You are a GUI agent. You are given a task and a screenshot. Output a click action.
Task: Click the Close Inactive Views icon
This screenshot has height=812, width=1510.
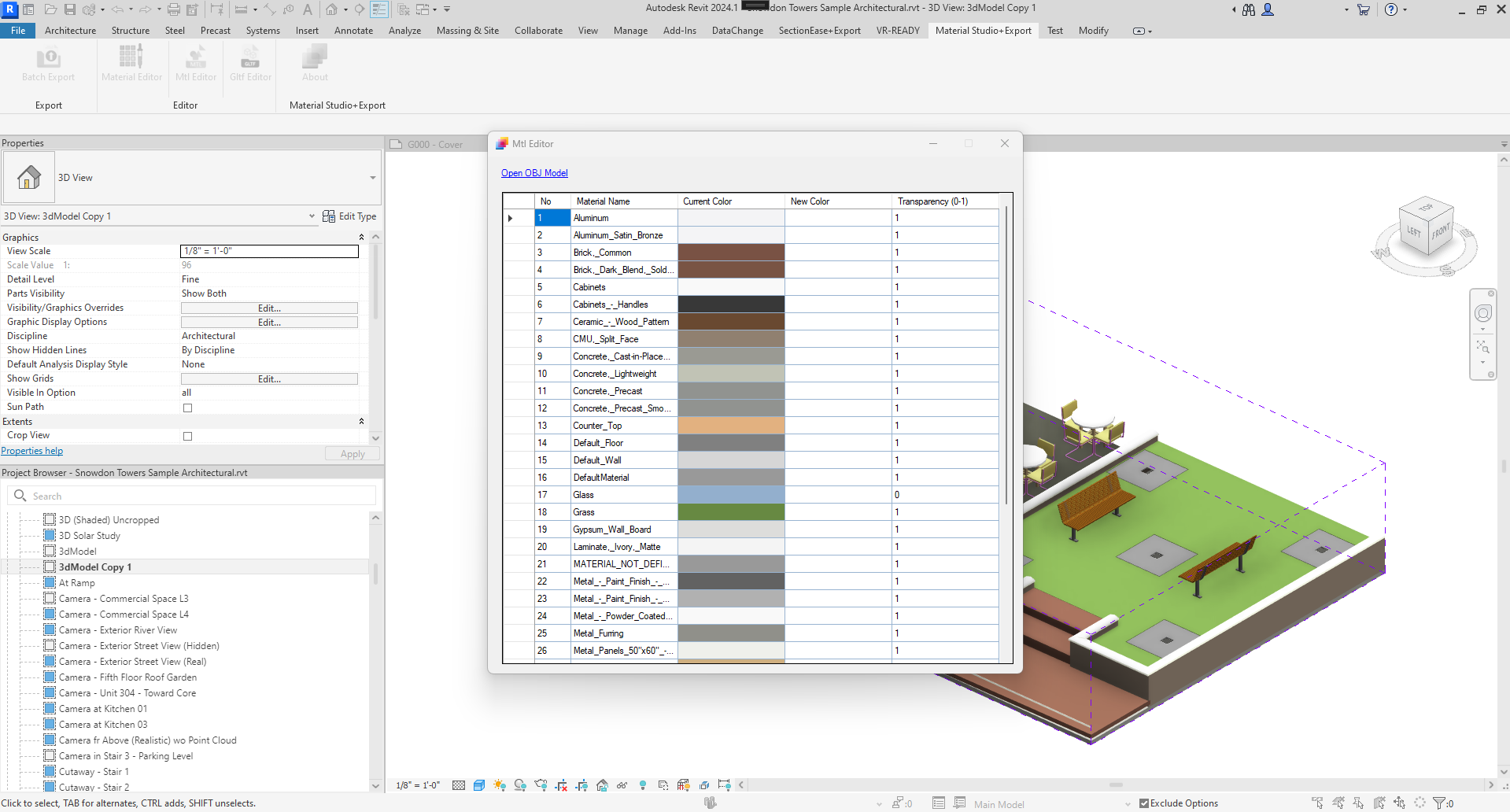pyautogui.click(x=404, y=9)
